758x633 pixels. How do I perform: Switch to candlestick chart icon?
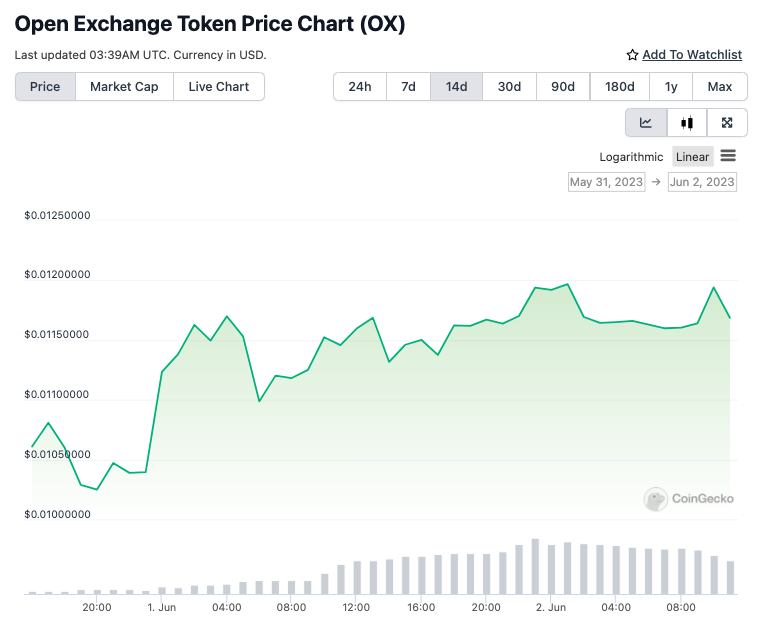[687, 123]
